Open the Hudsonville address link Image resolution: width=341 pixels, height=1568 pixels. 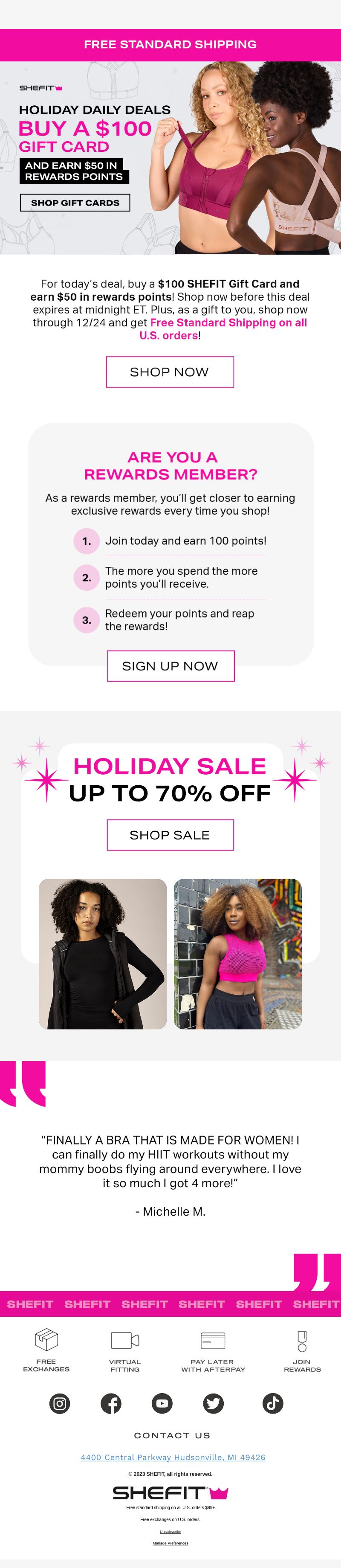point(173,1457)
